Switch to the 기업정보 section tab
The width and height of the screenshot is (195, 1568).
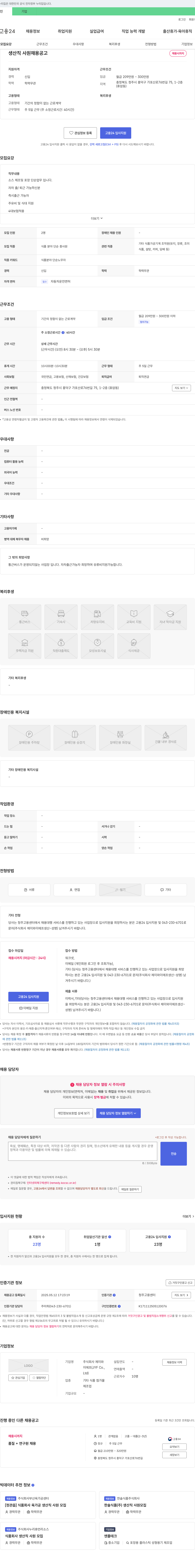[187, 44]
